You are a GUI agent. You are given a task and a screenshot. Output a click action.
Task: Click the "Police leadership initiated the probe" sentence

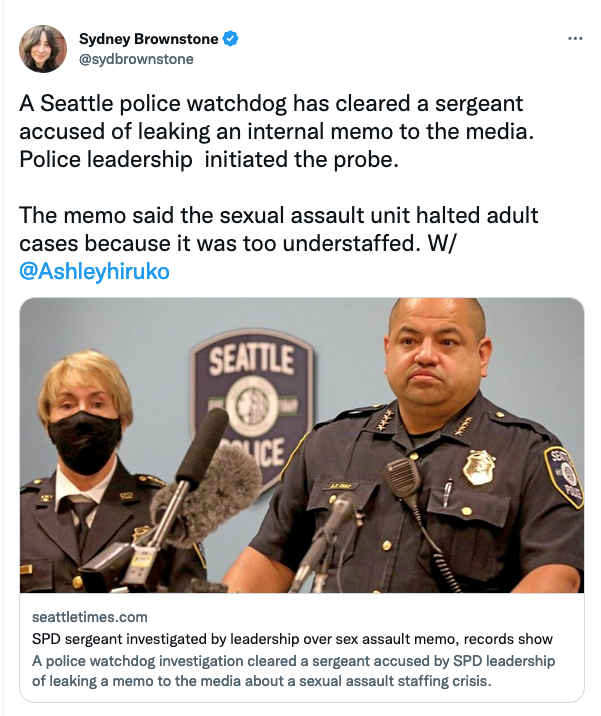tap(209, 159)
